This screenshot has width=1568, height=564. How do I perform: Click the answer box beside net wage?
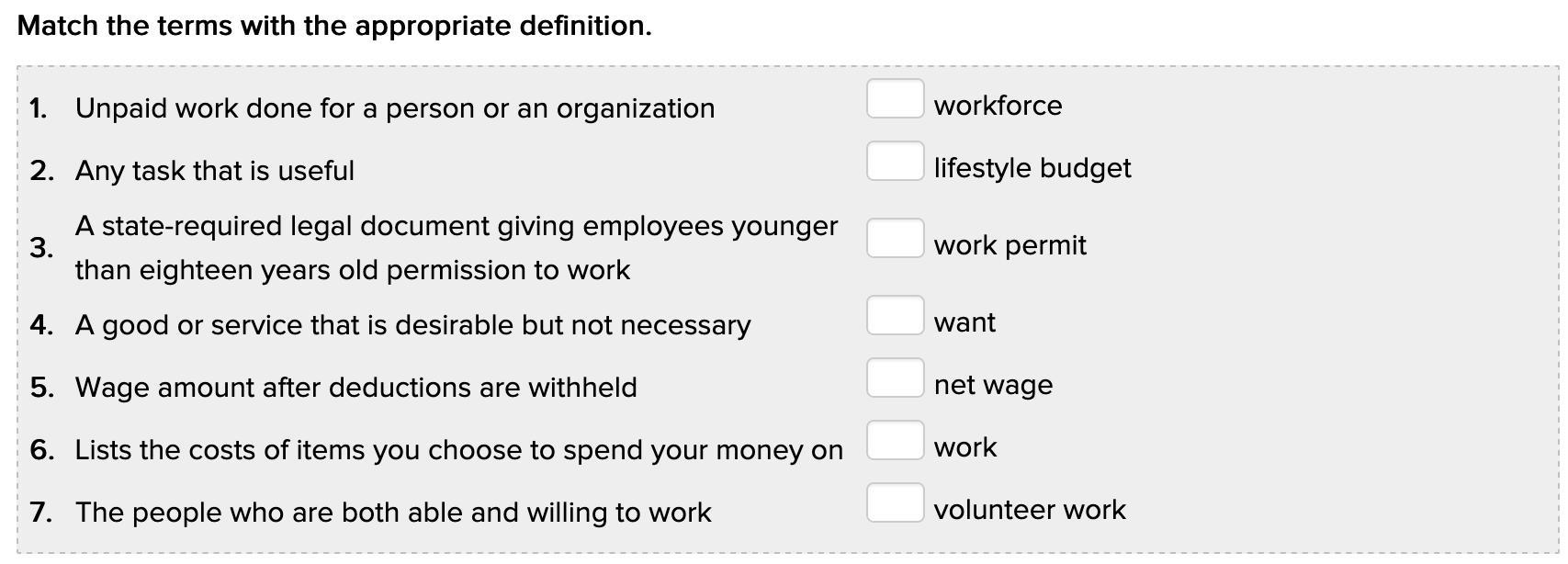coord(895,378)
